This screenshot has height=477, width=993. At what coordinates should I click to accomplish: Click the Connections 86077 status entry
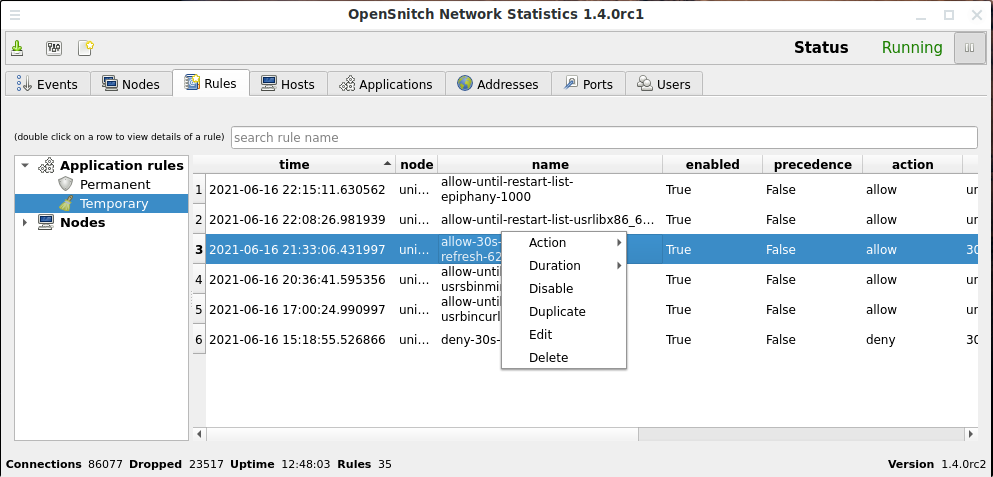pos(64,464)
